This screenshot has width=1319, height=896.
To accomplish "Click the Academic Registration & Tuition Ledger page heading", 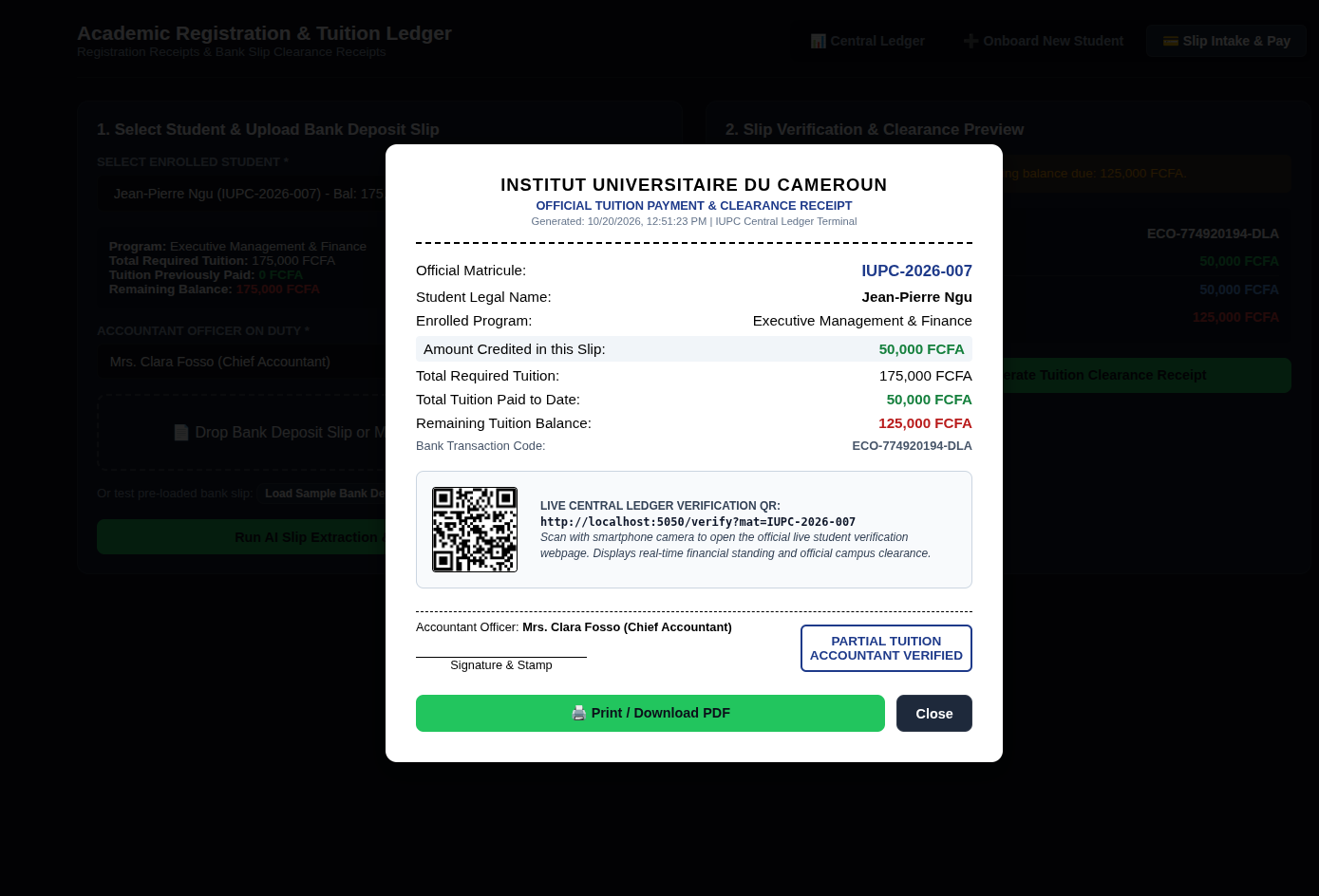I will [264, 33].
